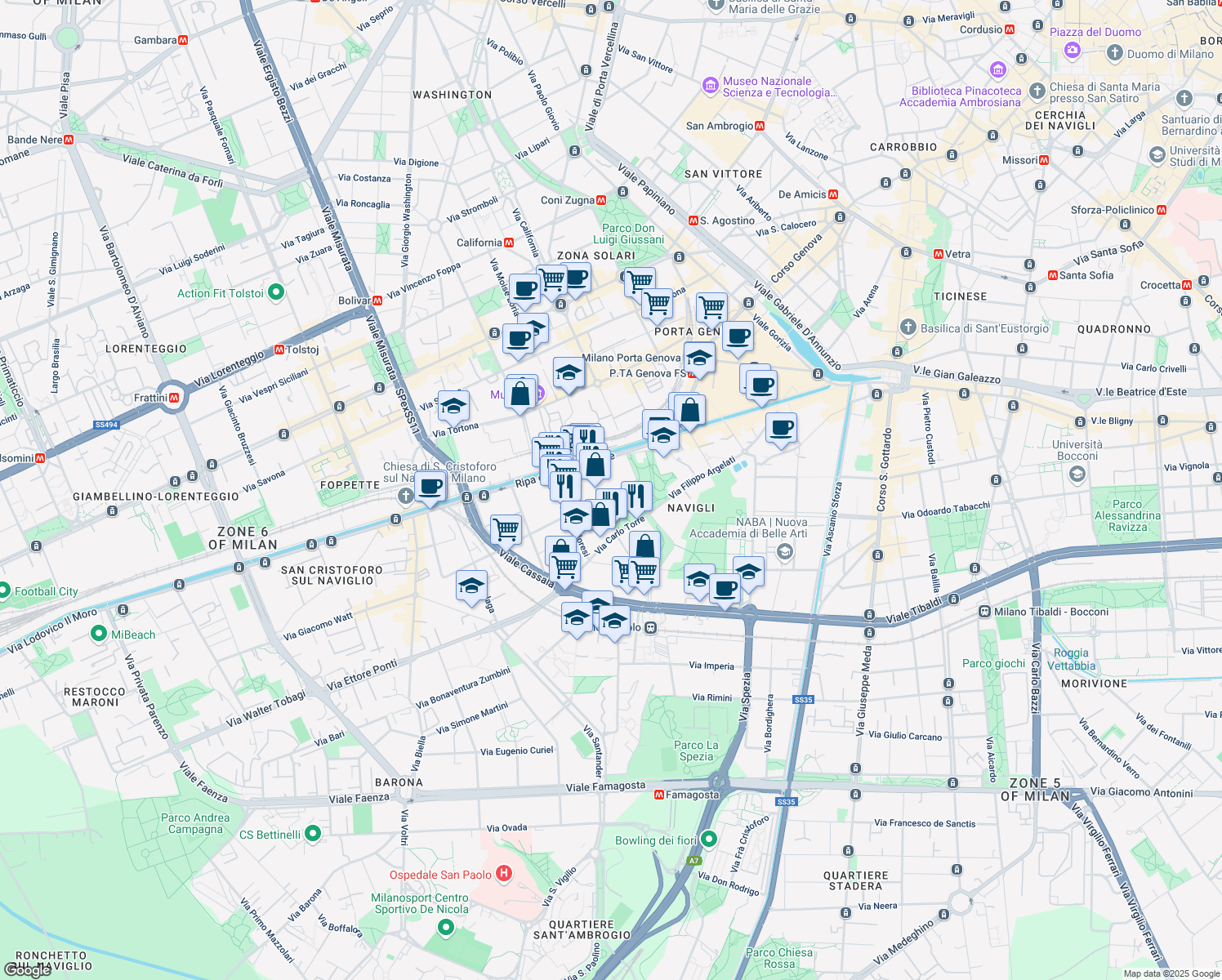This screenshot has width=1222, height=980.
Task: Click the MORIVIONE neighborhood label
Action: (x=1095, y=684)
